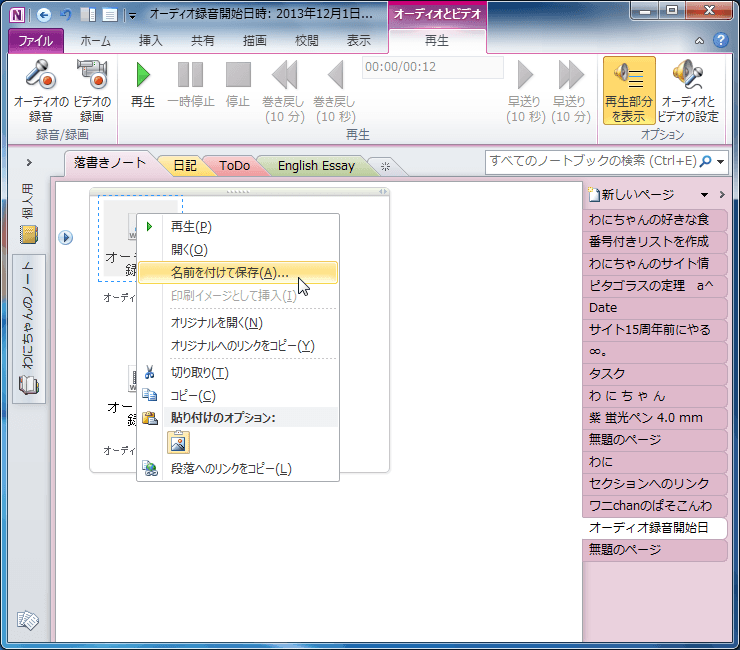Open the English Essay section tab

[x=316, y=166]
